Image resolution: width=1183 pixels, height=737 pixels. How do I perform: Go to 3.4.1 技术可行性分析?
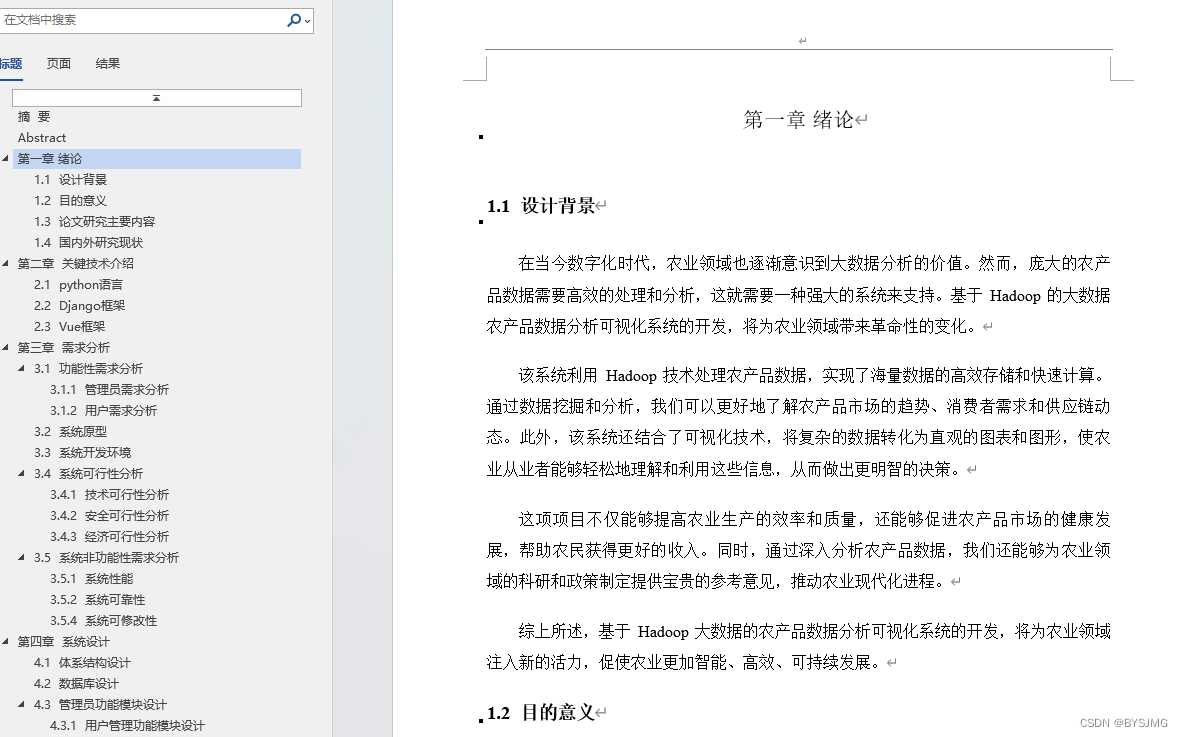(x=109, y=495)
